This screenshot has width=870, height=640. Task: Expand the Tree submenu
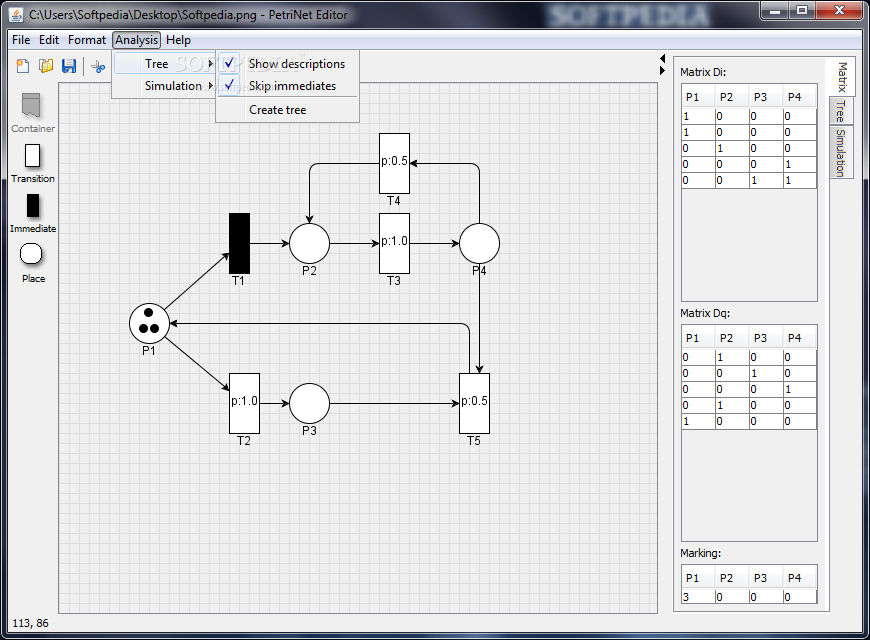[164, 64]
